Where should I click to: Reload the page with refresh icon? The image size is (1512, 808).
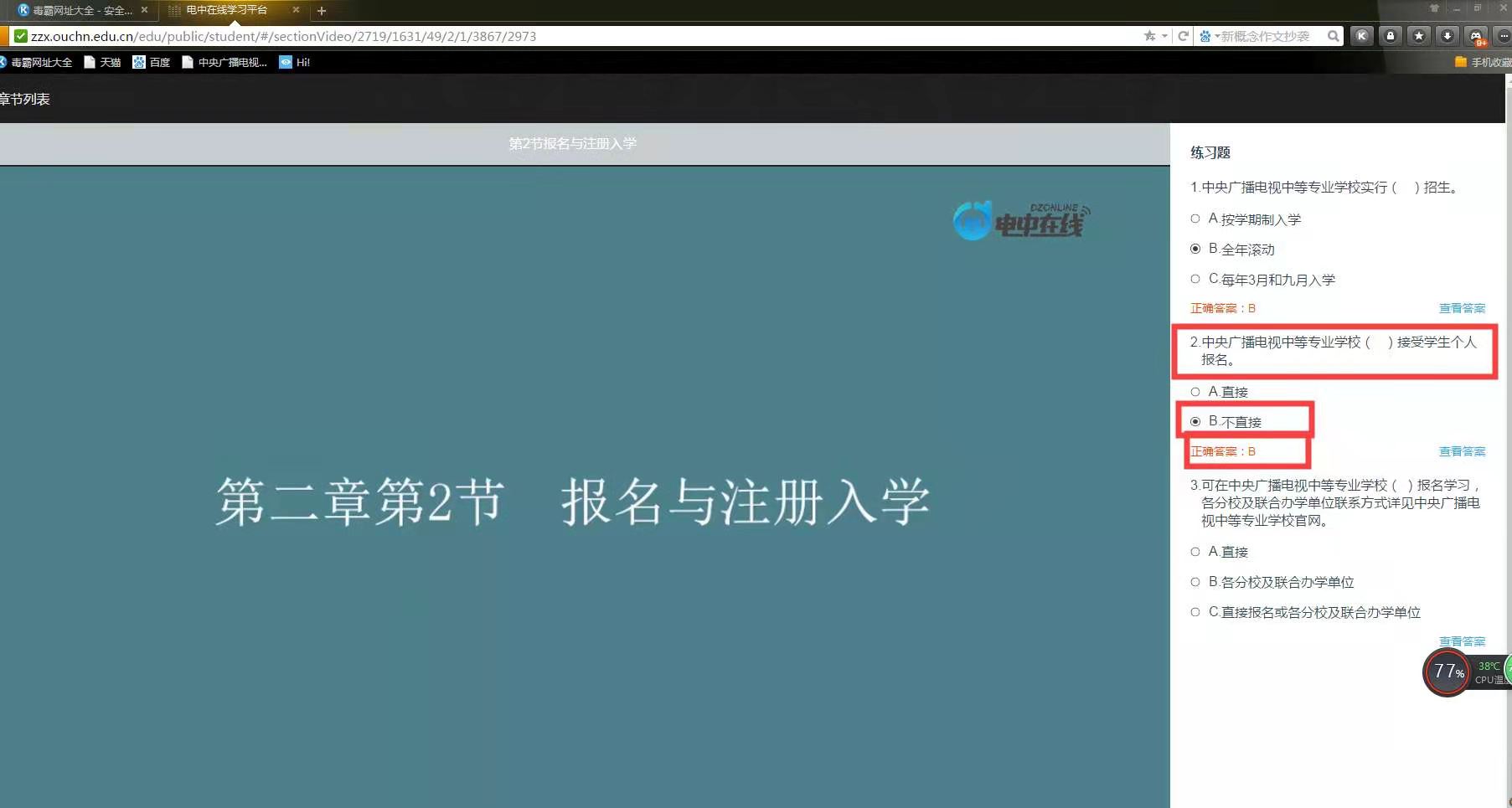pyautogui.click(x=1183, y=36)
